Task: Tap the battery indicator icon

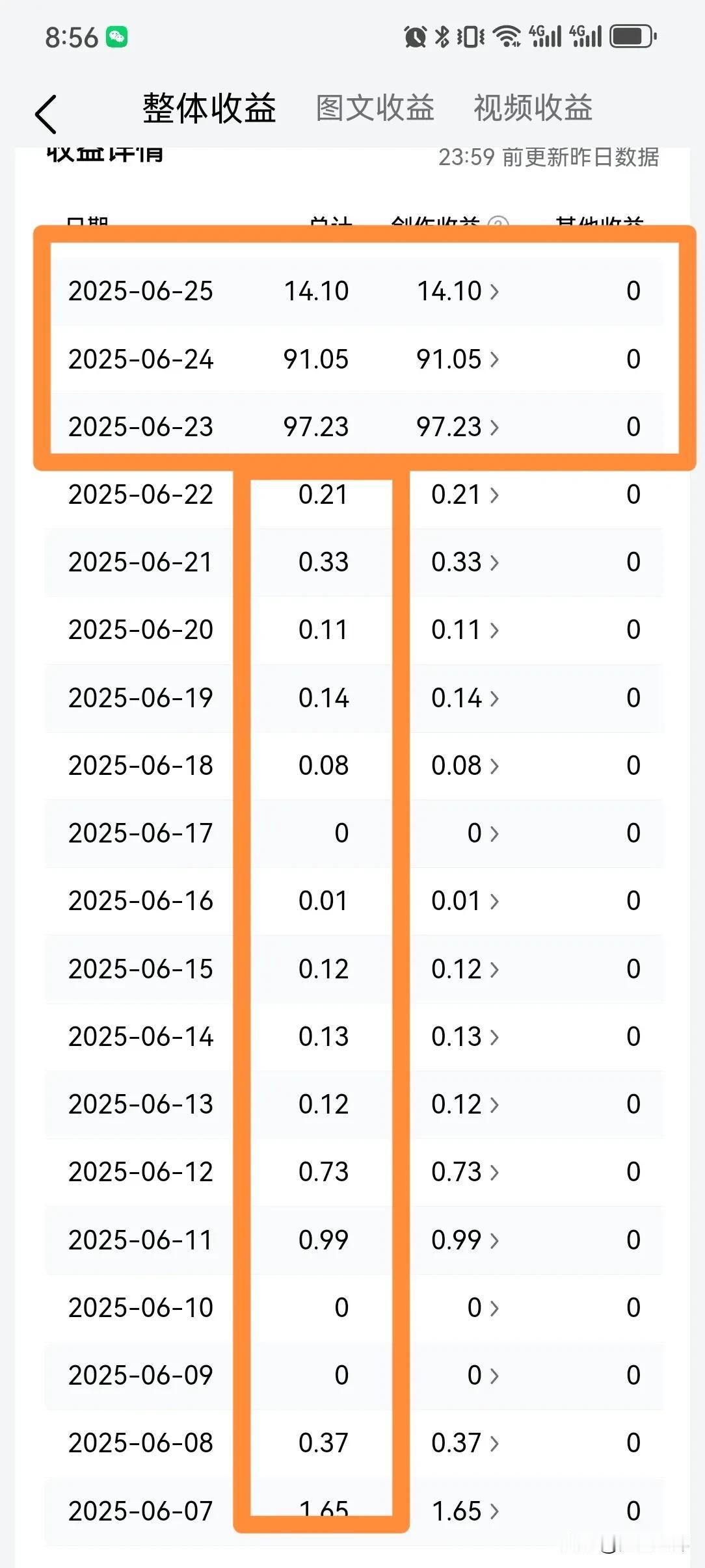Action: tap(633, 36)
